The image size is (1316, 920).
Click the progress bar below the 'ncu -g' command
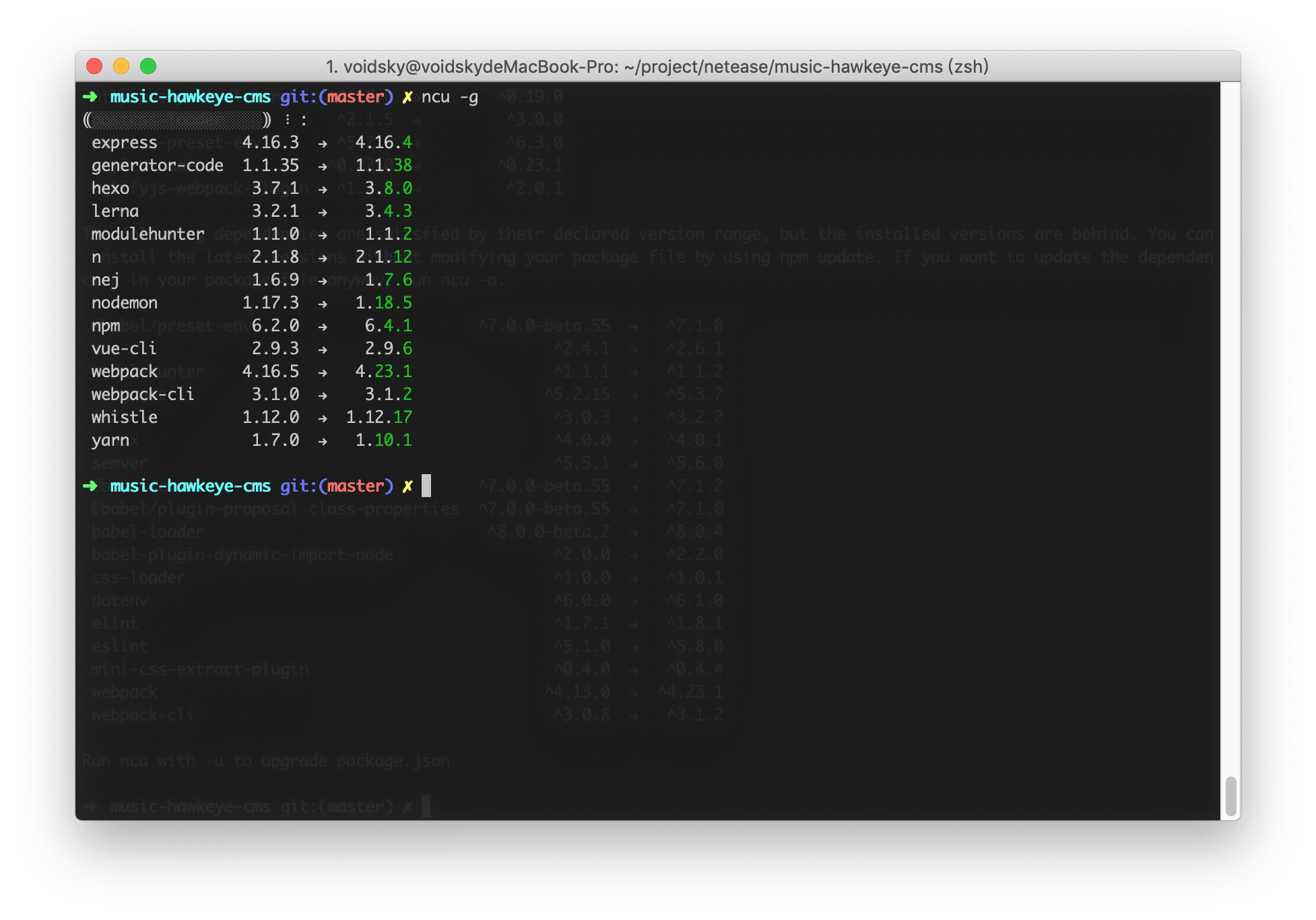point(177,120)
